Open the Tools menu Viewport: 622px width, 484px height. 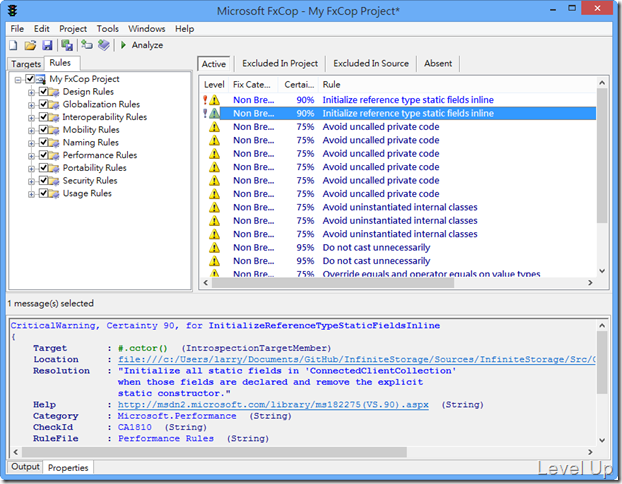tap(108, 29)
